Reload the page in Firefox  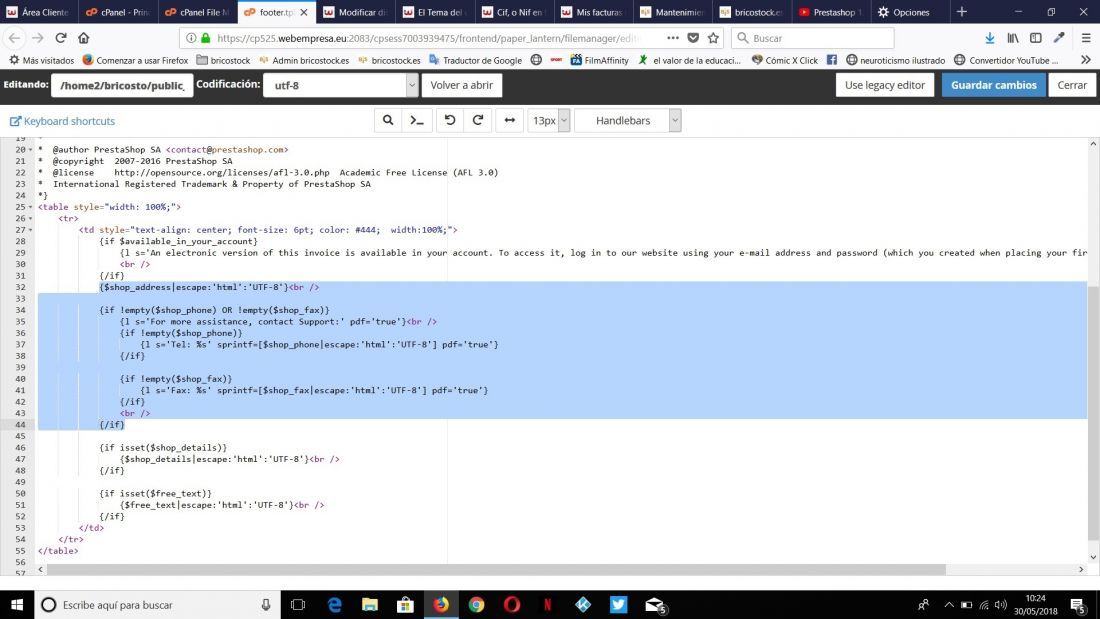coord(61,38)
